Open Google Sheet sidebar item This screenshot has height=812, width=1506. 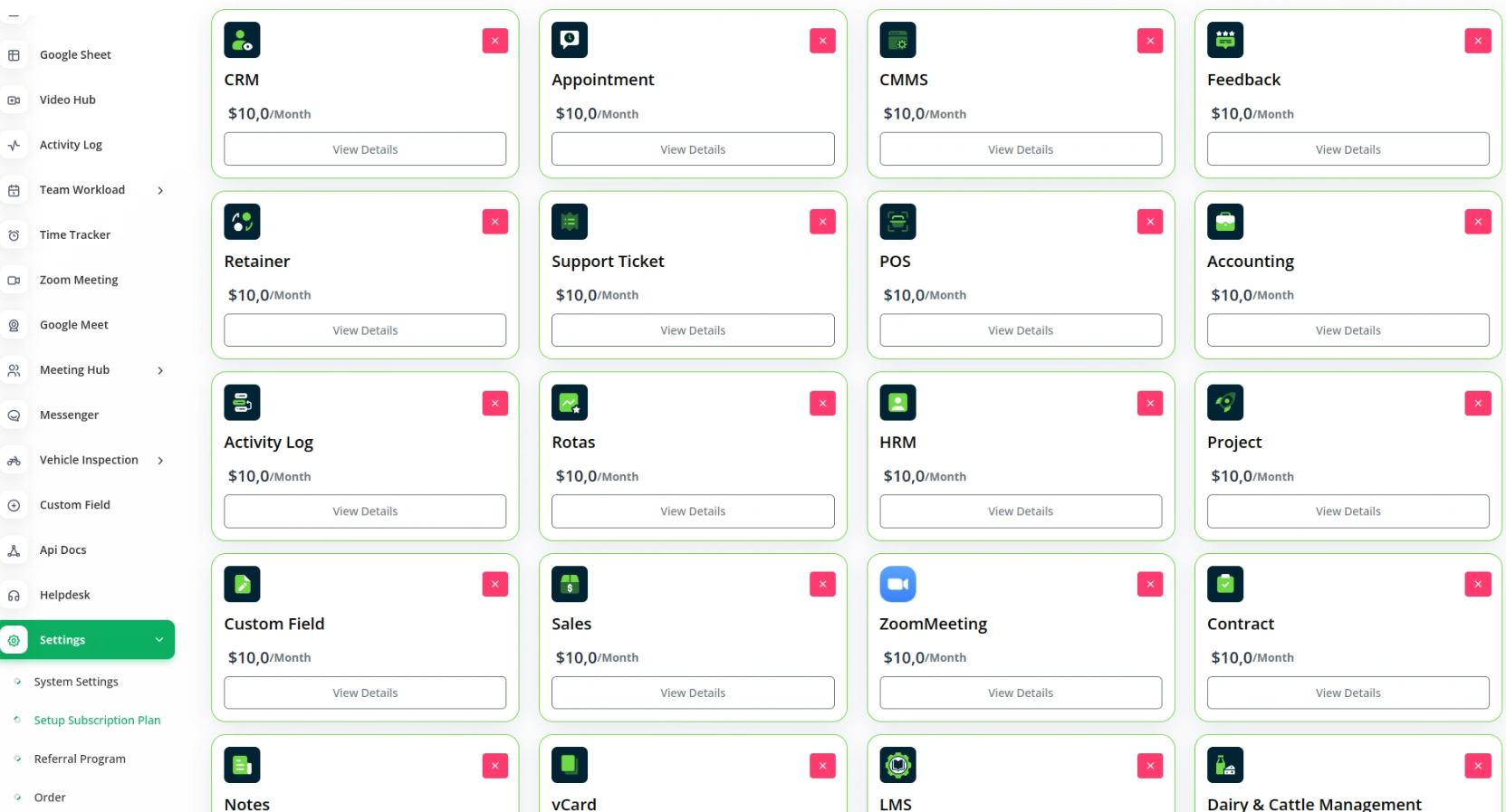coord(75,55)
